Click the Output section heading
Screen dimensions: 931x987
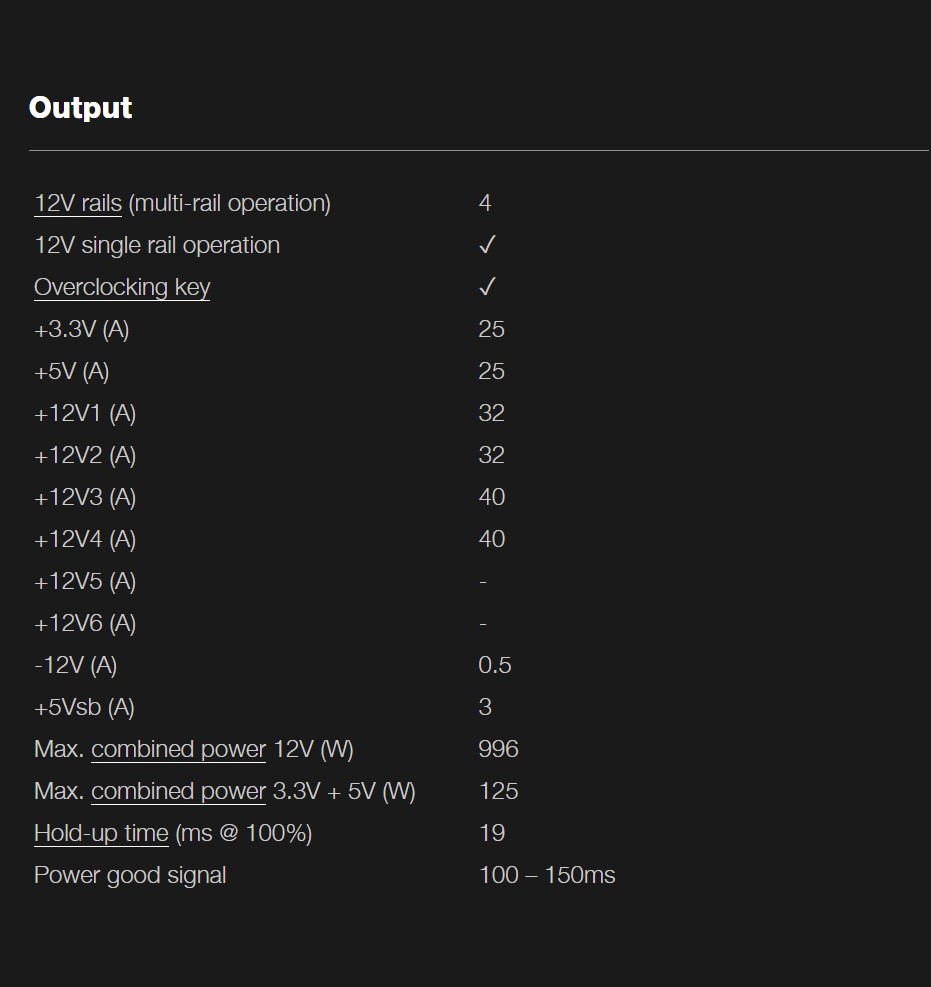[81, 108]
